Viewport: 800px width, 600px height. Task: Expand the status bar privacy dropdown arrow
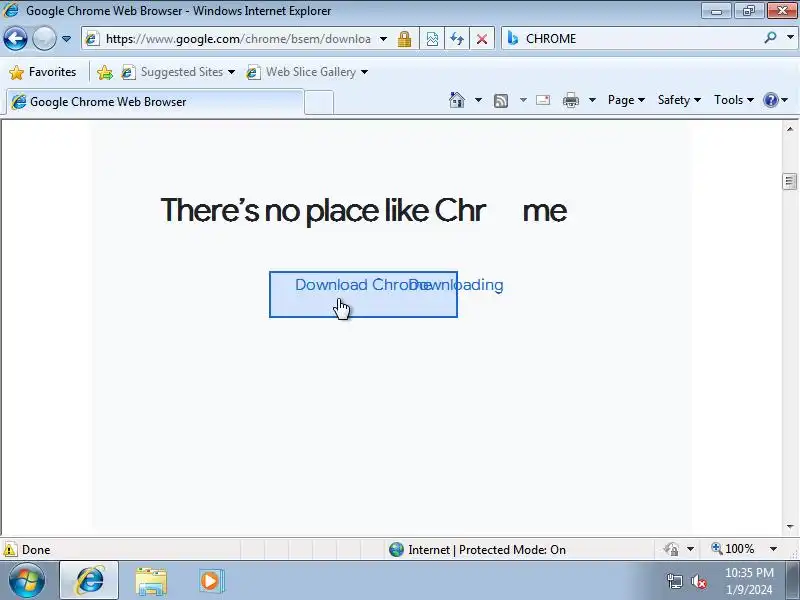click(690, 549)
